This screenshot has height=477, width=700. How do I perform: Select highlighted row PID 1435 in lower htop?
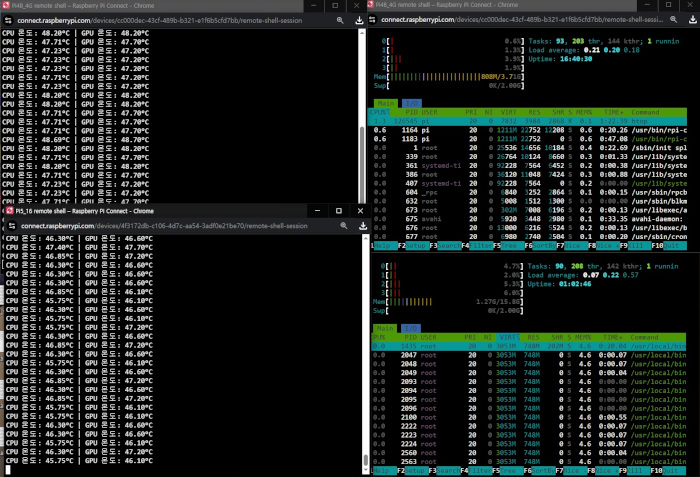click(529, 346)
